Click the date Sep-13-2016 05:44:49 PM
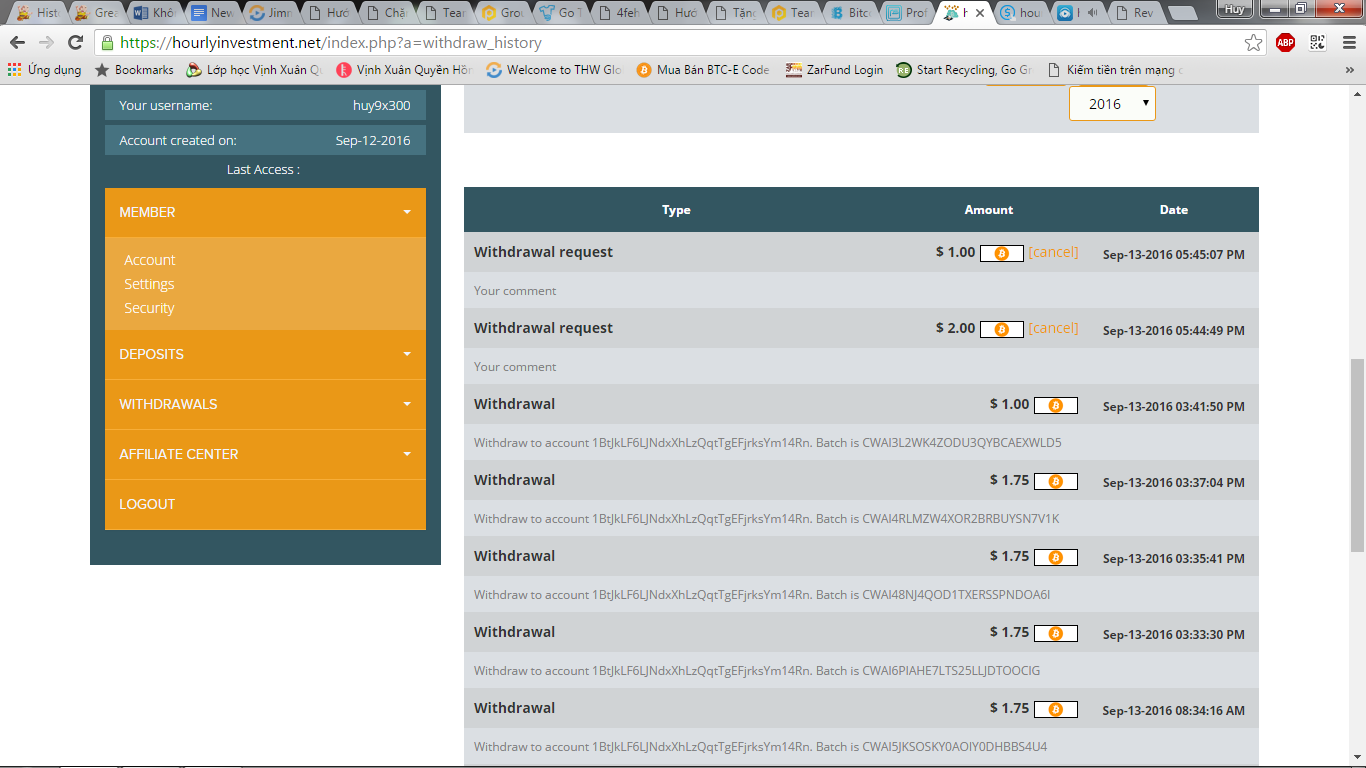 pos(1174,331)
